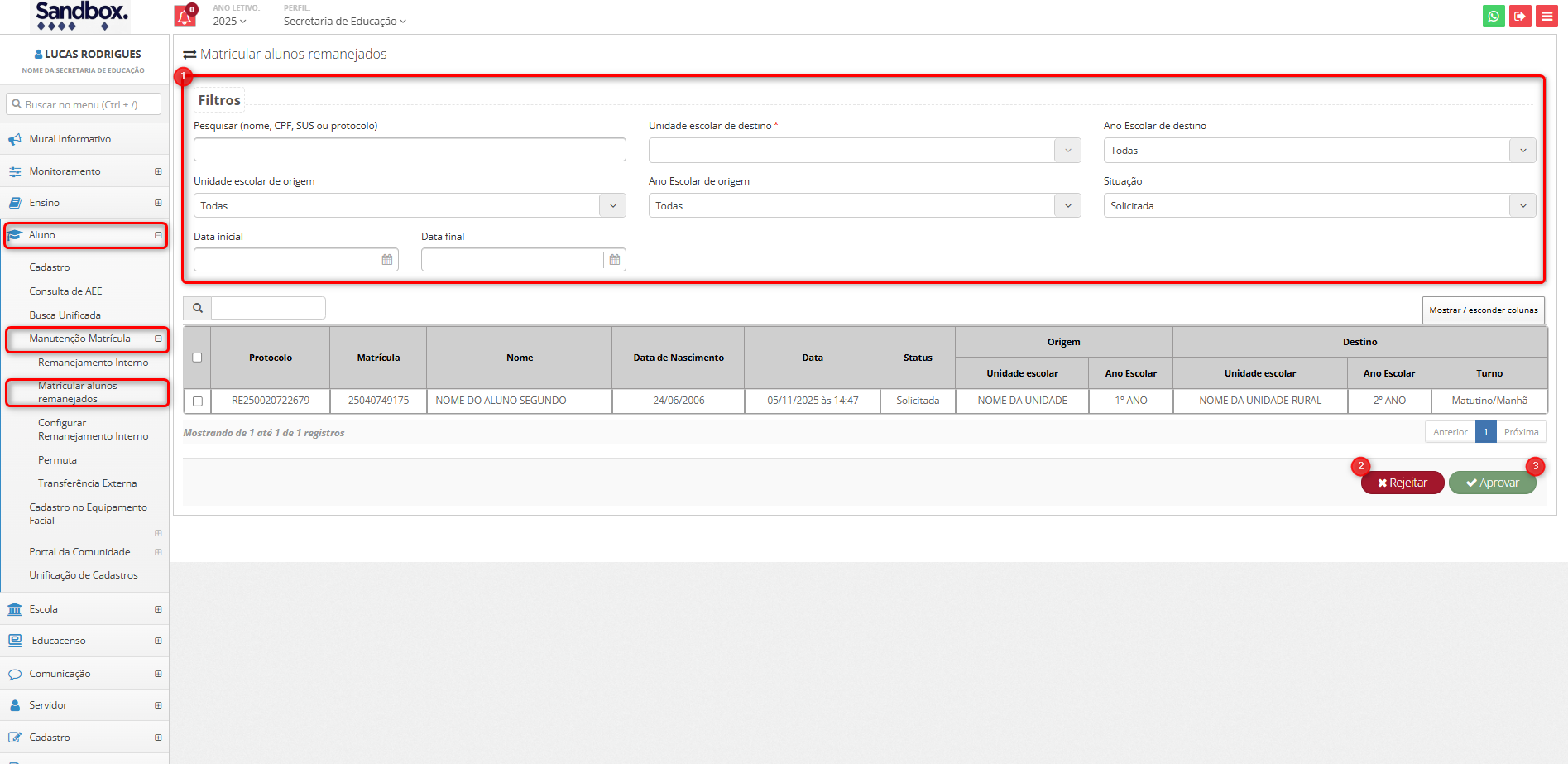The width and height of the screenshot is (1568, 764).
Task: Open the Ano letivo 2025 selector
Action: [229, 22]
